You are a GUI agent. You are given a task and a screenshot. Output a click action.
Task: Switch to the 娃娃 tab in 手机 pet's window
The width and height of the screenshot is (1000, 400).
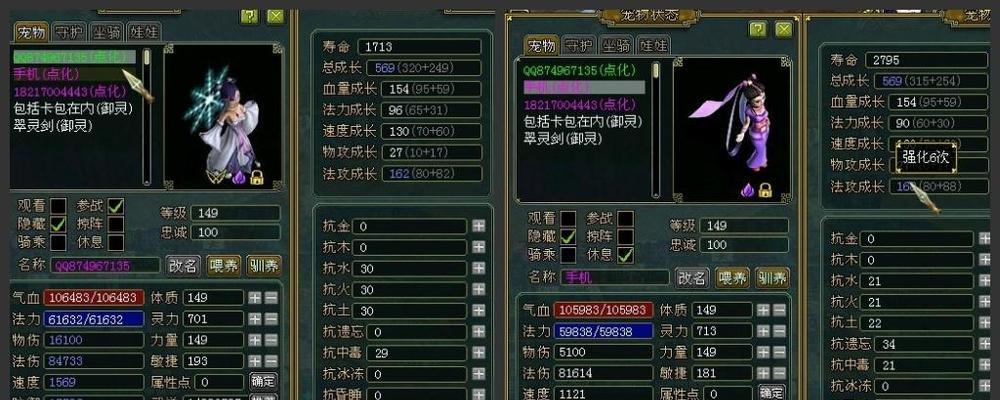coord(654,45)
